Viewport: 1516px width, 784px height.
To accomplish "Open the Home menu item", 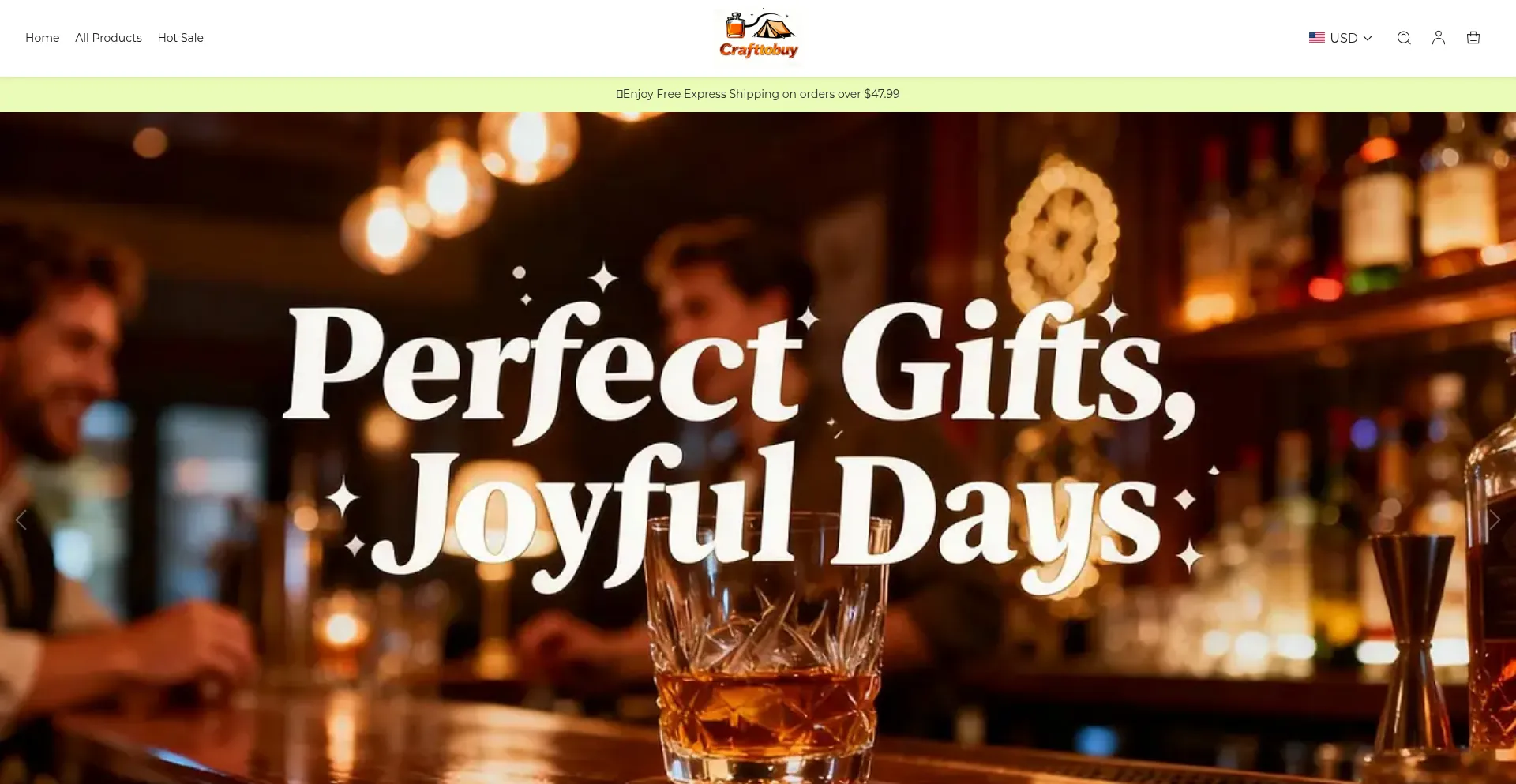I will point(43,38).
